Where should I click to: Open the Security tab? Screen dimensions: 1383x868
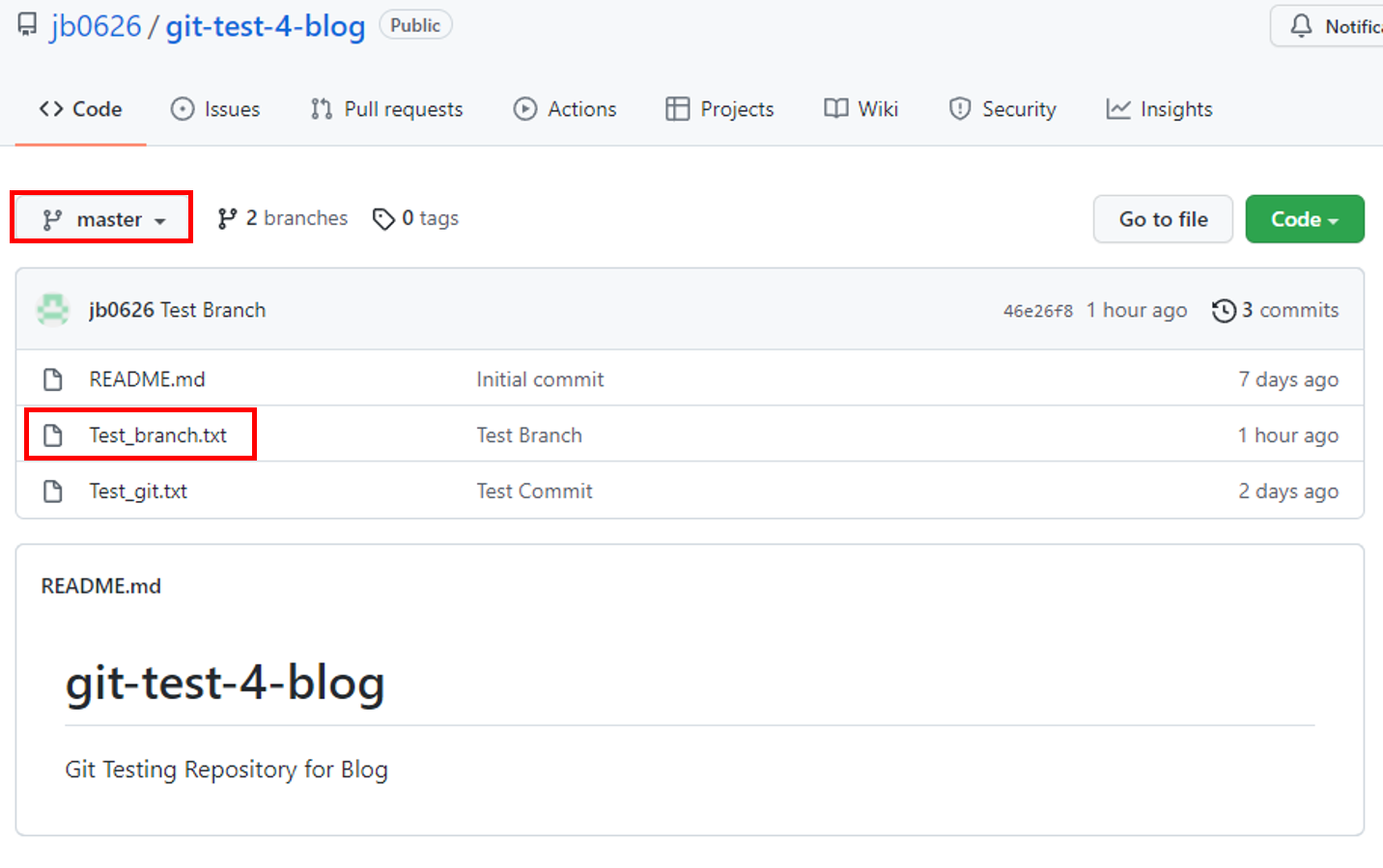pos(1002,109)
